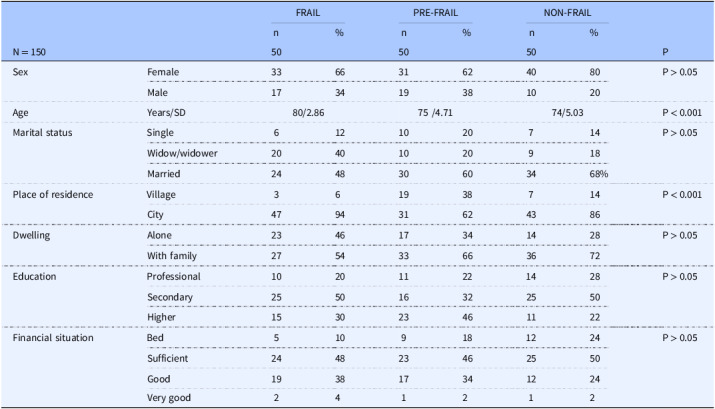Click the Years/SD cell
Viewport: 715px width, 409px height.
[x=171, y=112]
